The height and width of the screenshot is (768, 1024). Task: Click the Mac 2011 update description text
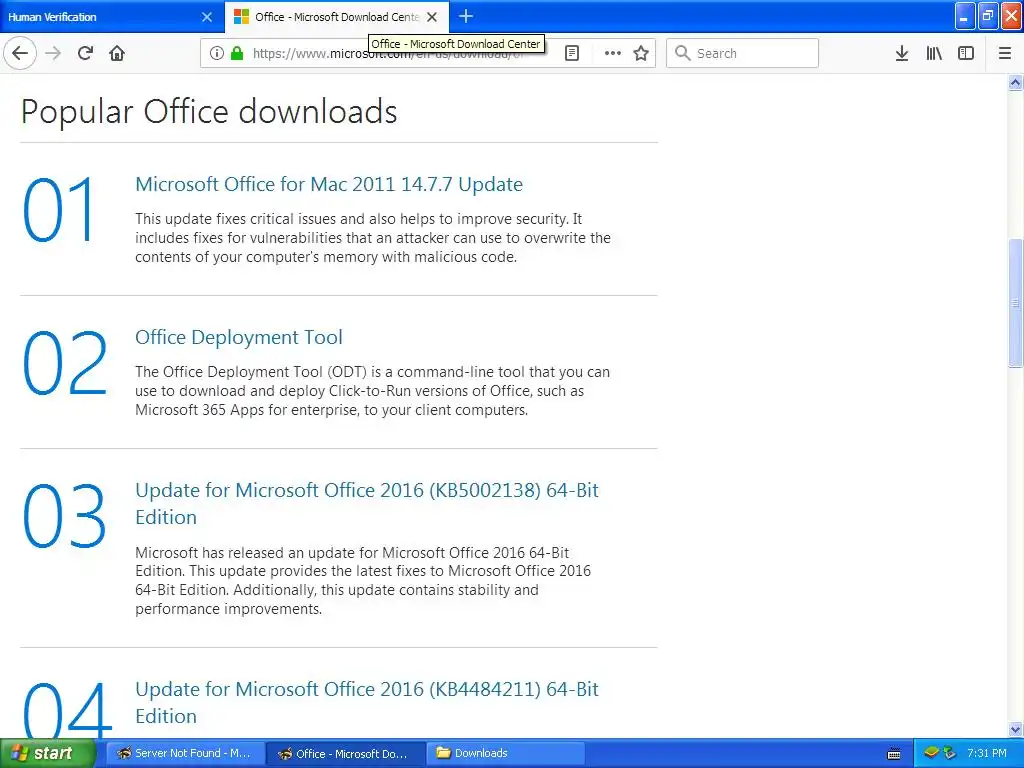[373, 238]
